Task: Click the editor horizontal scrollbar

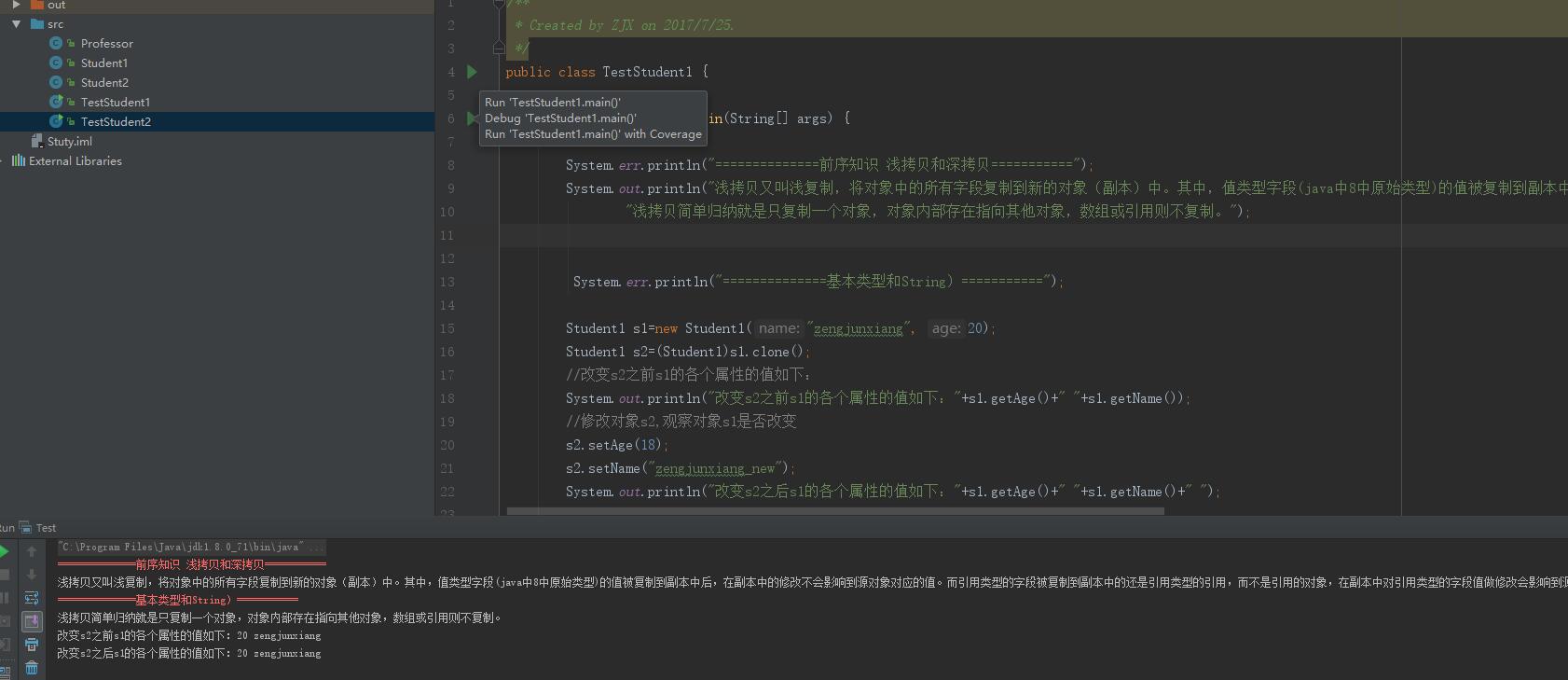Action: pyautogui.click(x=834, y=511)
